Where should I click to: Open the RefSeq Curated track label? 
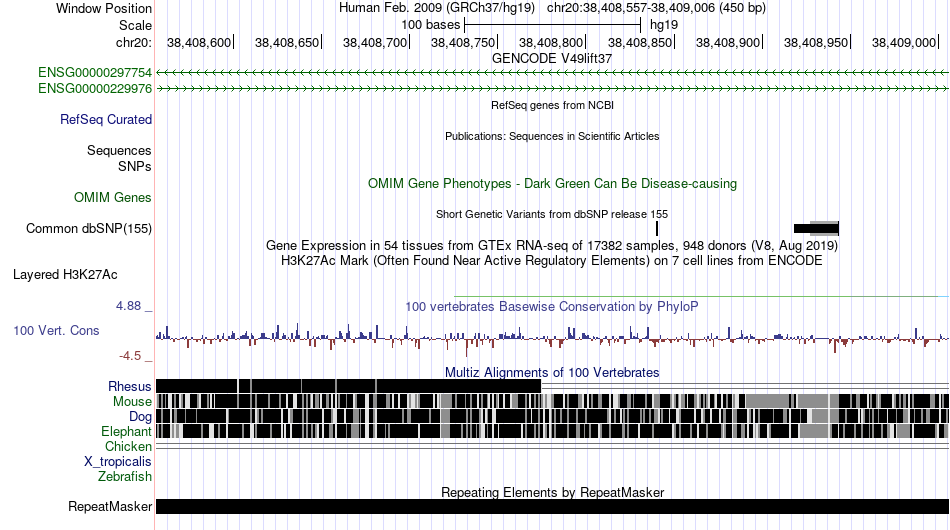(x=106, y=119)
